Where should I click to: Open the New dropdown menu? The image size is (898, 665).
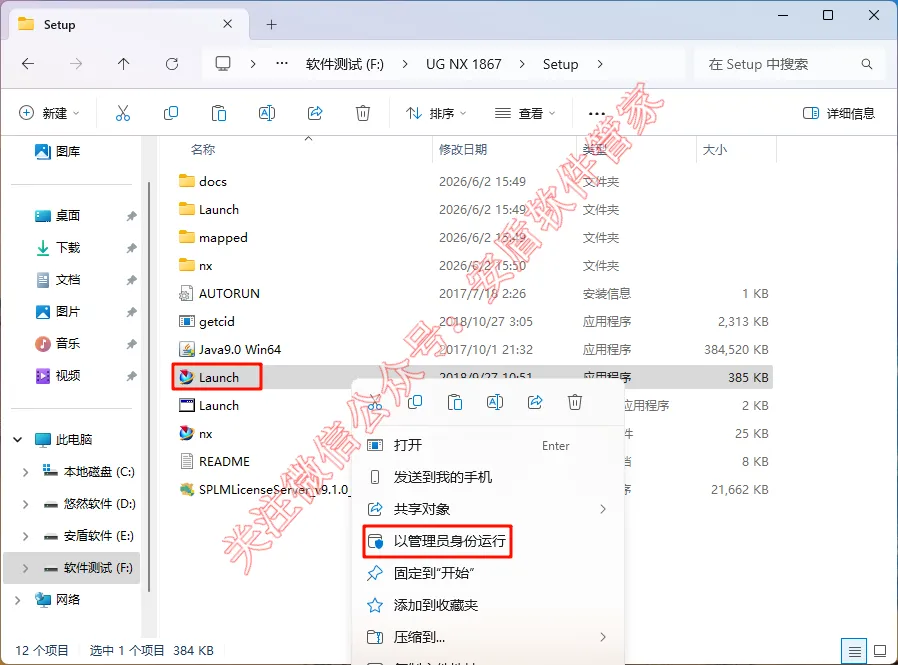click(49, 113)
